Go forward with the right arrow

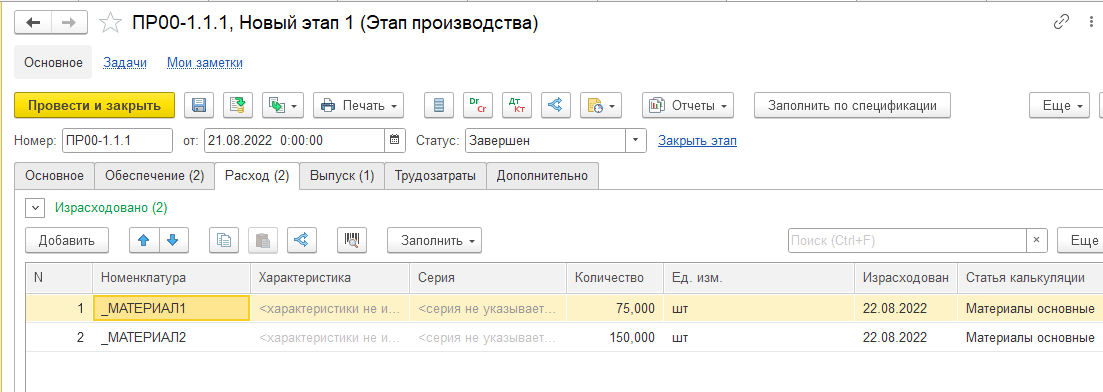(69, 23)
